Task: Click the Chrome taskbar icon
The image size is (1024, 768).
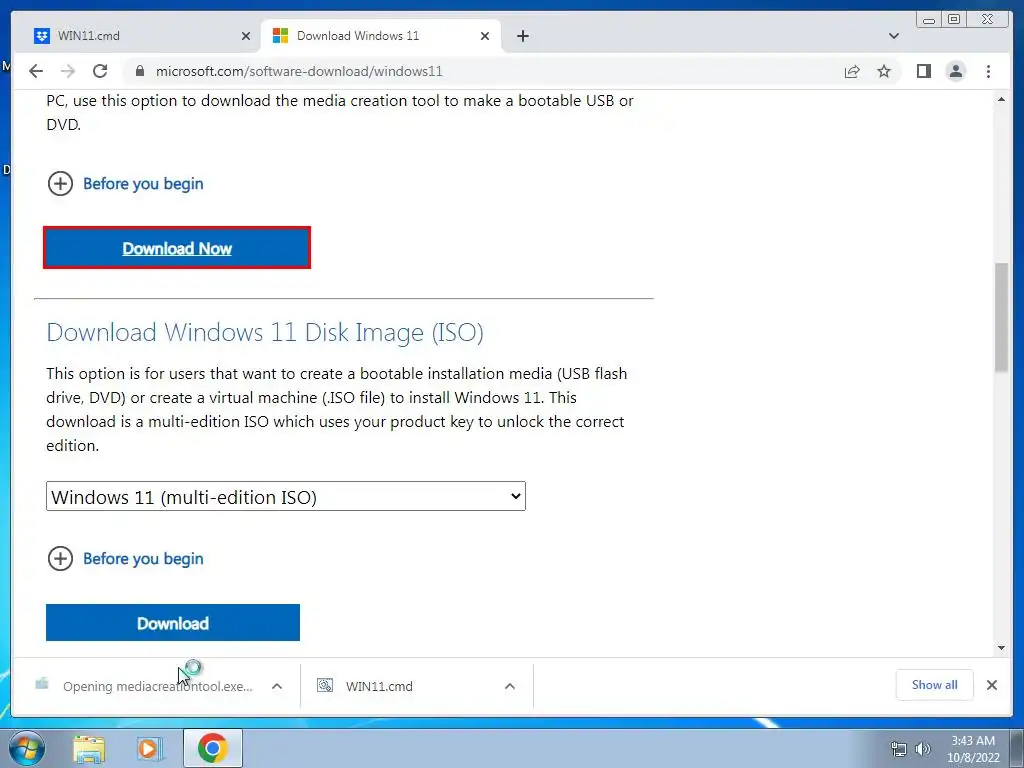Action: pos(213,748)
